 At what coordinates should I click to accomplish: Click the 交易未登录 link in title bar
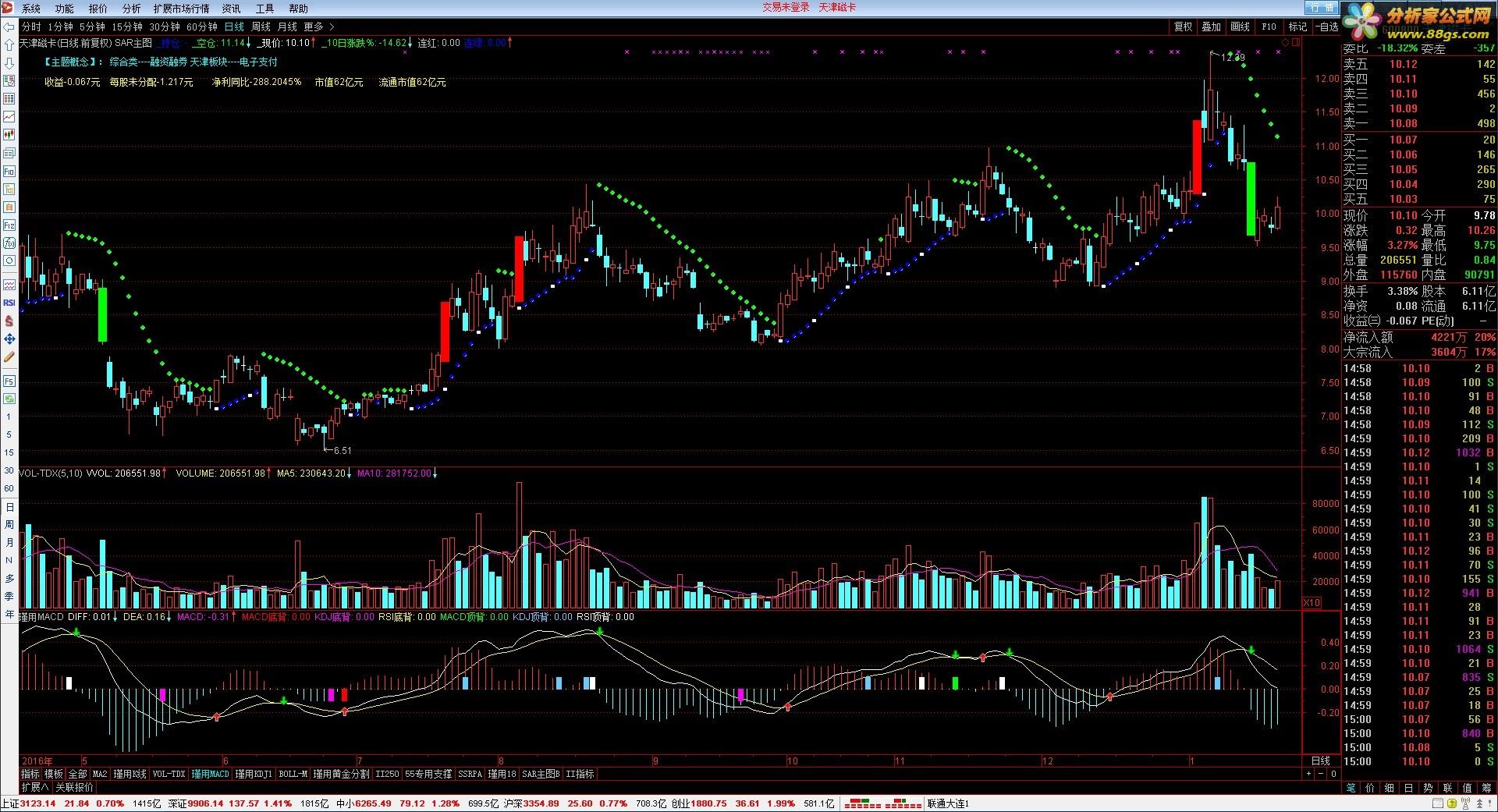tap(786, 7)
